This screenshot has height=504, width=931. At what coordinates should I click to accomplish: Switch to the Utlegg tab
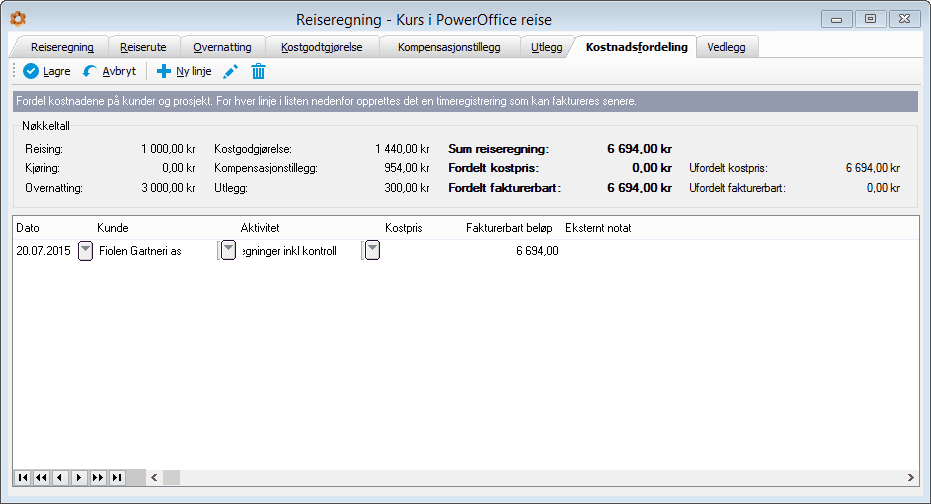[x=546, y=47]
